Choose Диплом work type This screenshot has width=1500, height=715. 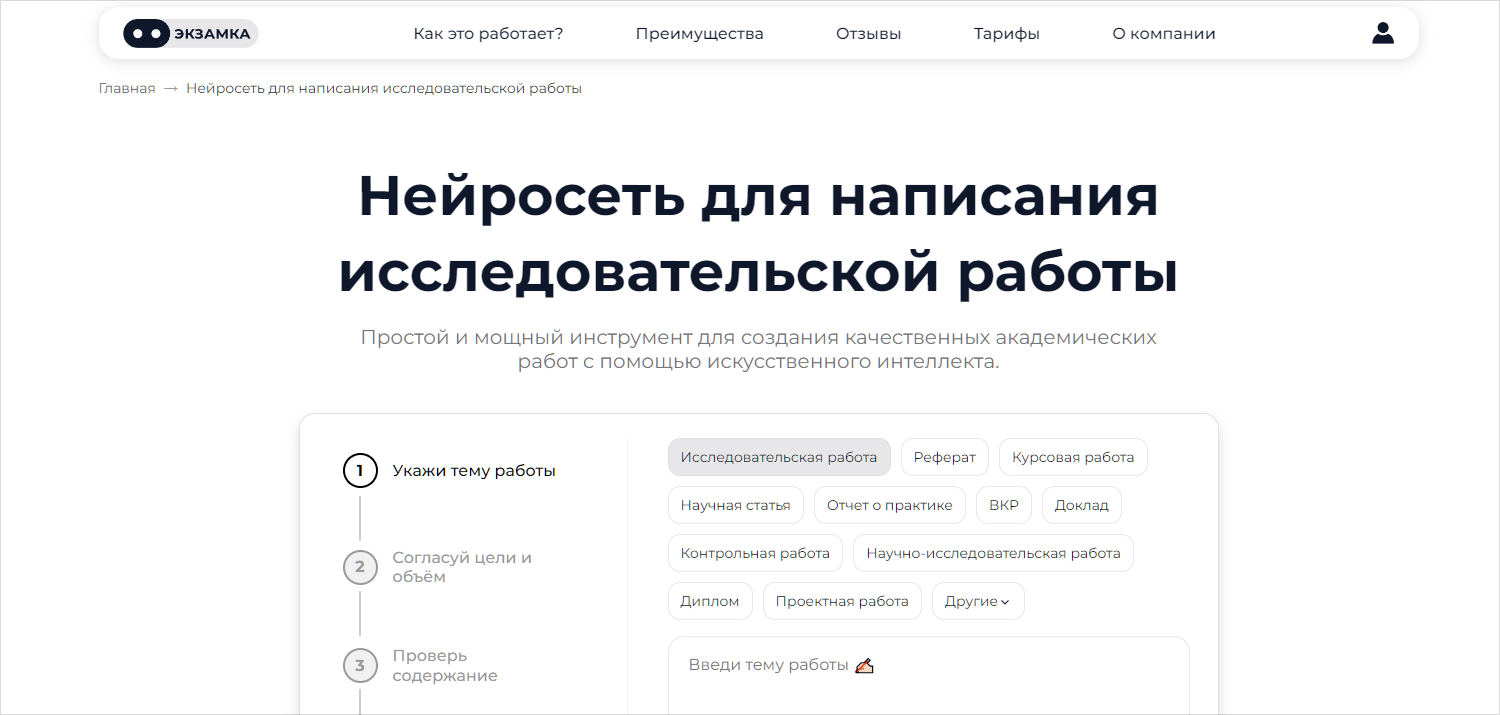pyautogui.click(x=709, y=601)
